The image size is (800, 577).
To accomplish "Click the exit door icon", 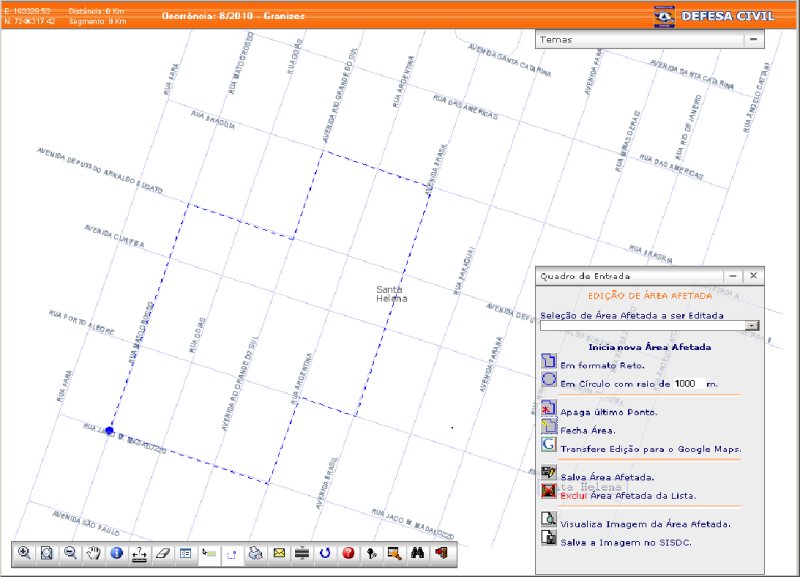I will point(441,552).
